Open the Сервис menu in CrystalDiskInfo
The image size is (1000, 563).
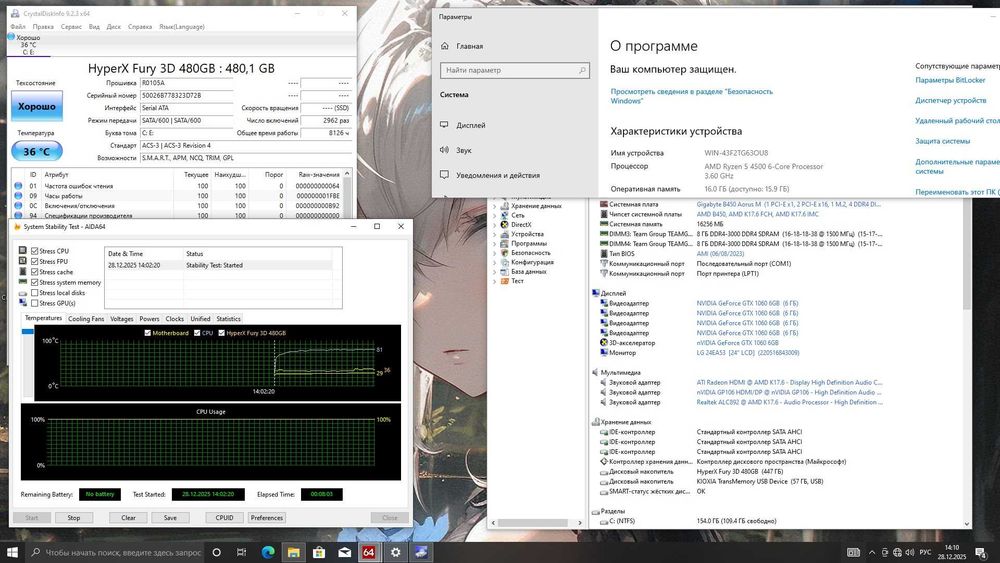71,27
